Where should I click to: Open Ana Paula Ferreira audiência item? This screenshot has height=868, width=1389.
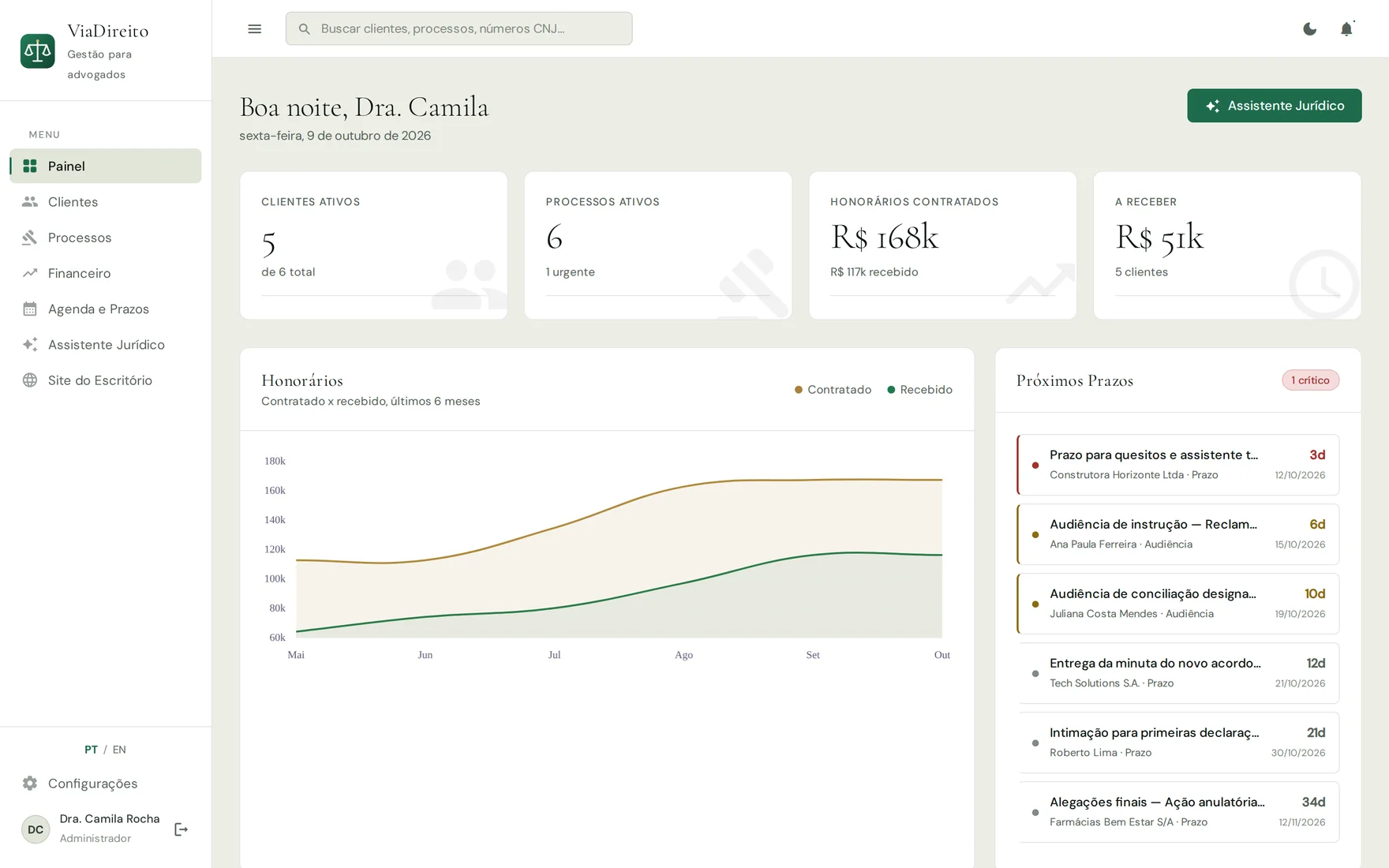point(1177,534)
